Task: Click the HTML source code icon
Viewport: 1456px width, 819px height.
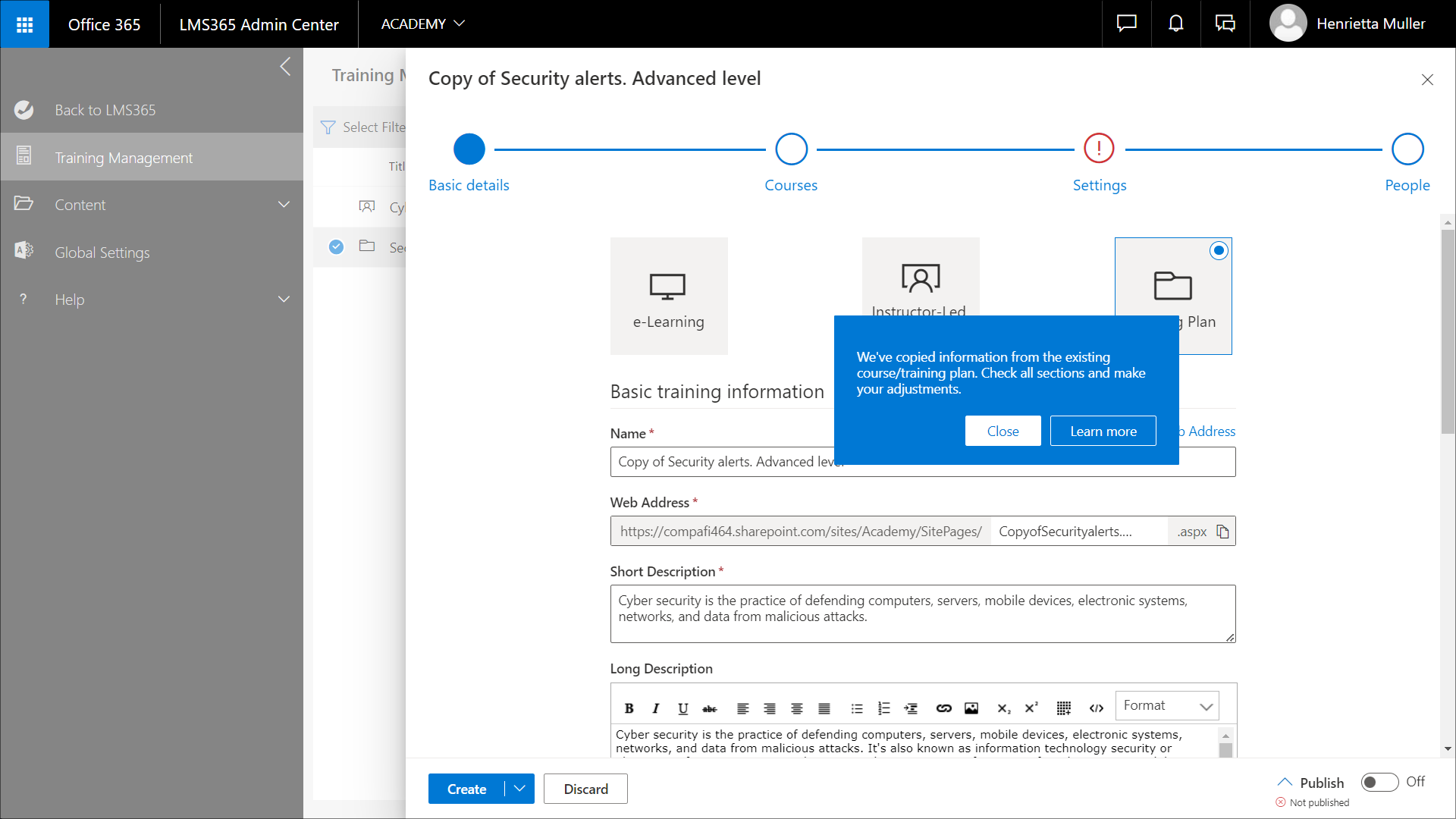Action: [1096, 708]
